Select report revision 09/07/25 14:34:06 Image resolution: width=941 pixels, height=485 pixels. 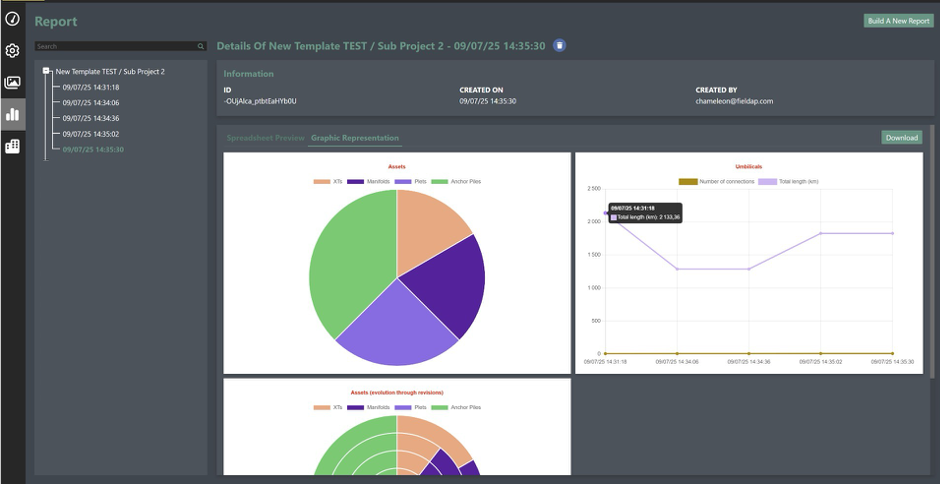[90, 103]
